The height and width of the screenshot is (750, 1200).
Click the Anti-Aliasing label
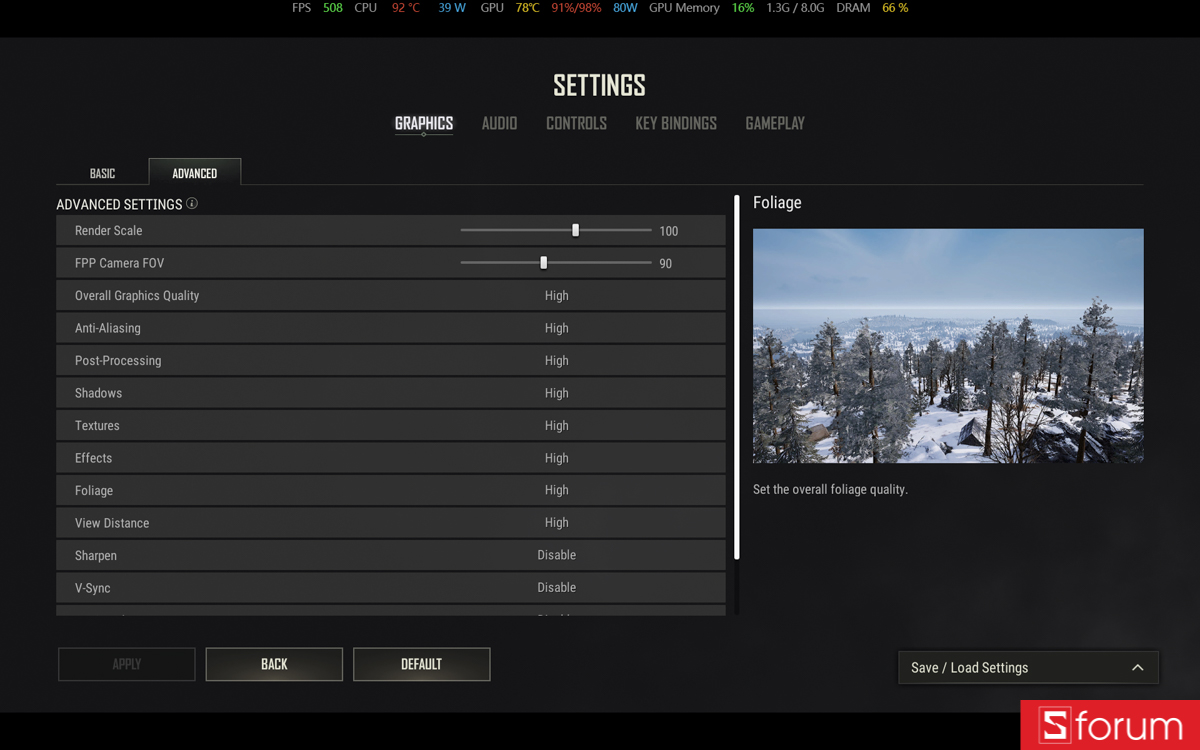(x=108, y=328)
